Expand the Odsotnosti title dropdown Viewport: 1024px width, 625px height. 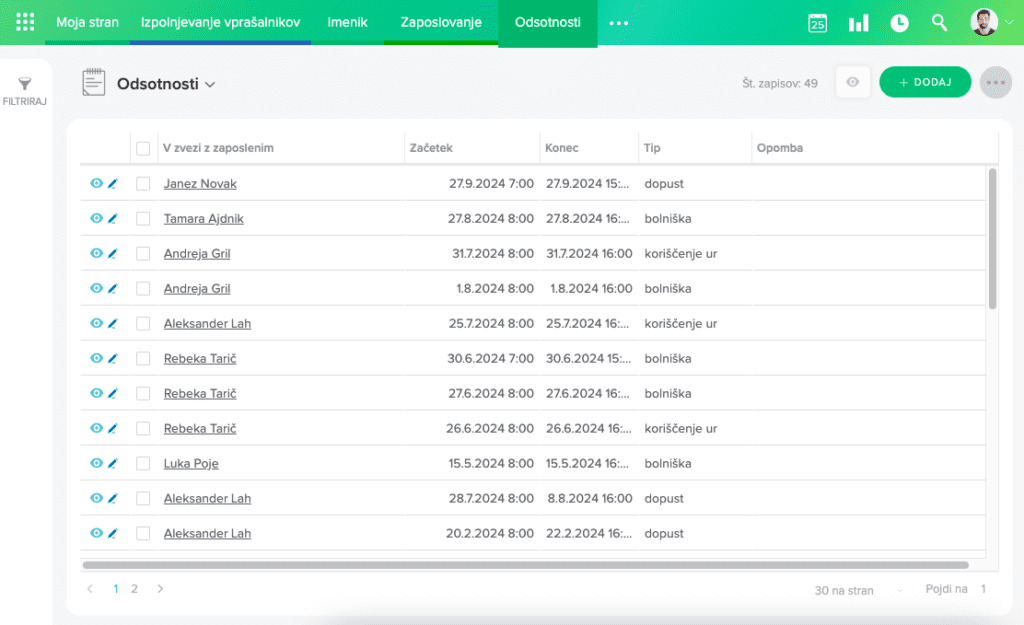tap(210, 85)
